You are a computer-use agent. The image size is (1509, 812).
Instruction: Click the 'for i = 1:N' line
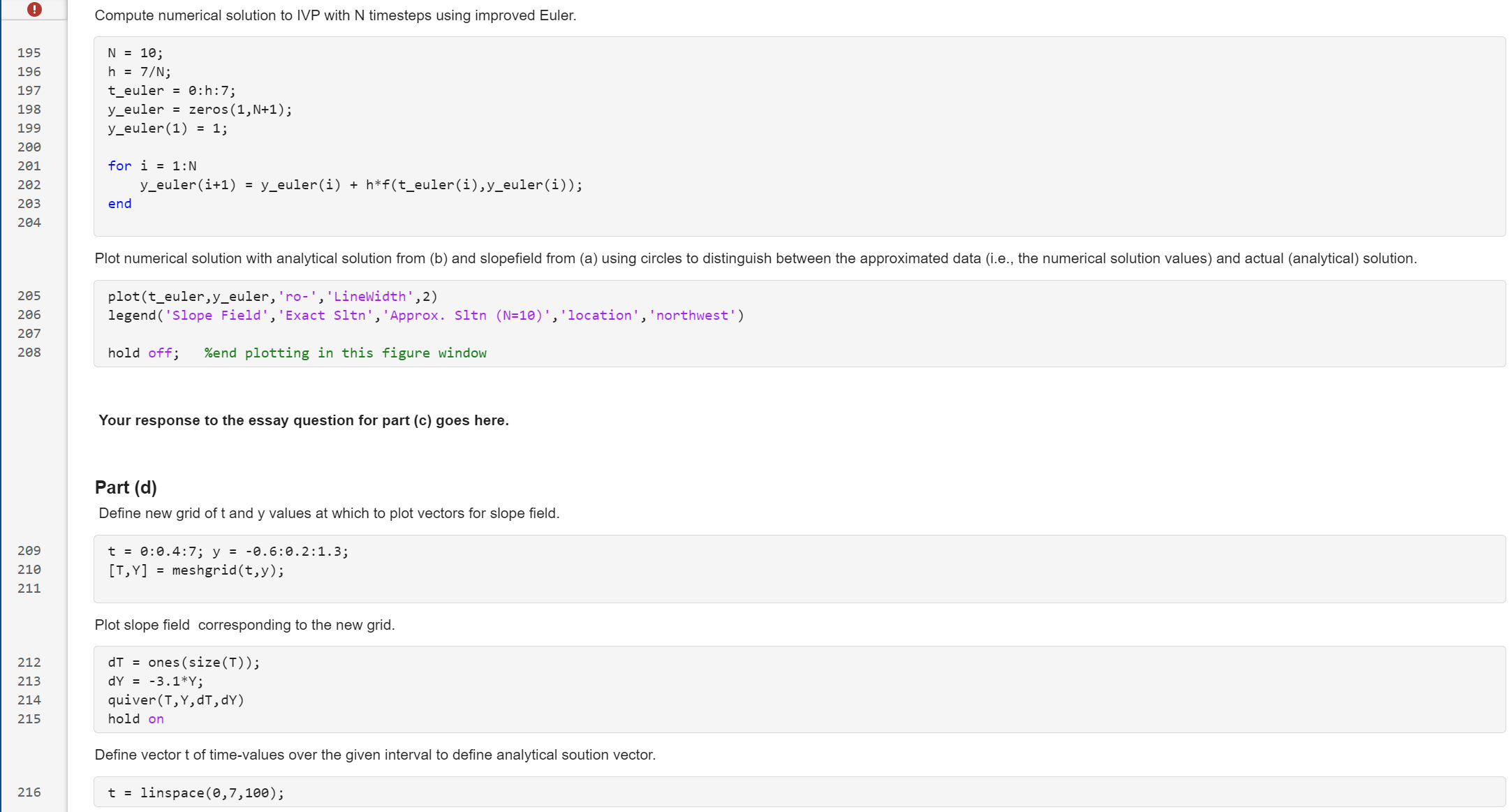152,166
